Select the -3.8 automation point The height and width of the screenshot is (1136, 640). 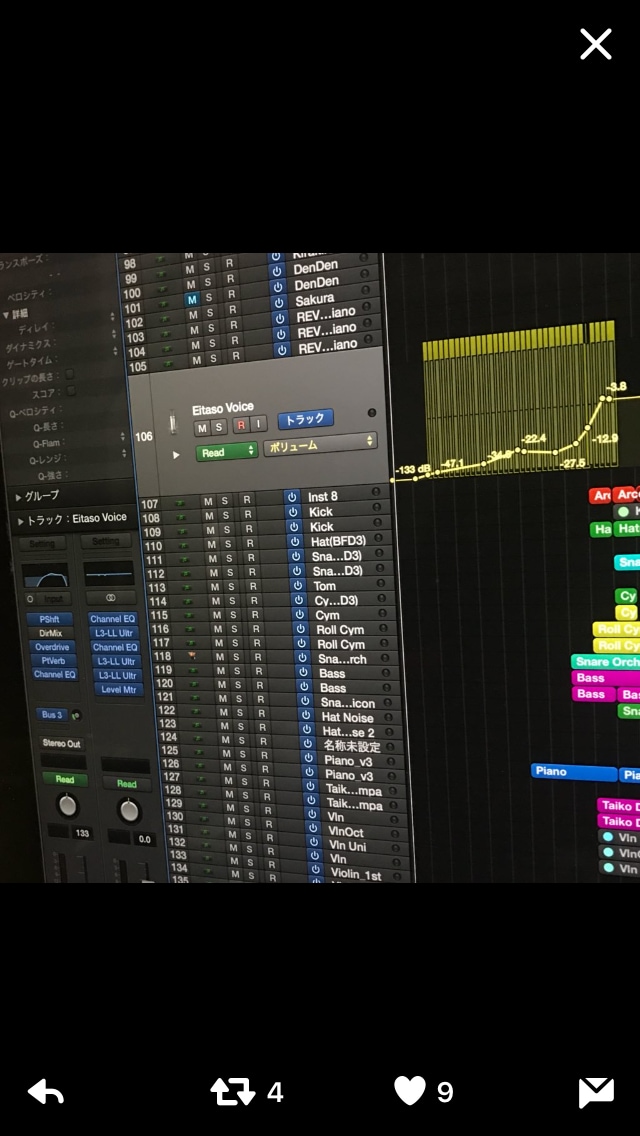[608, 398]
